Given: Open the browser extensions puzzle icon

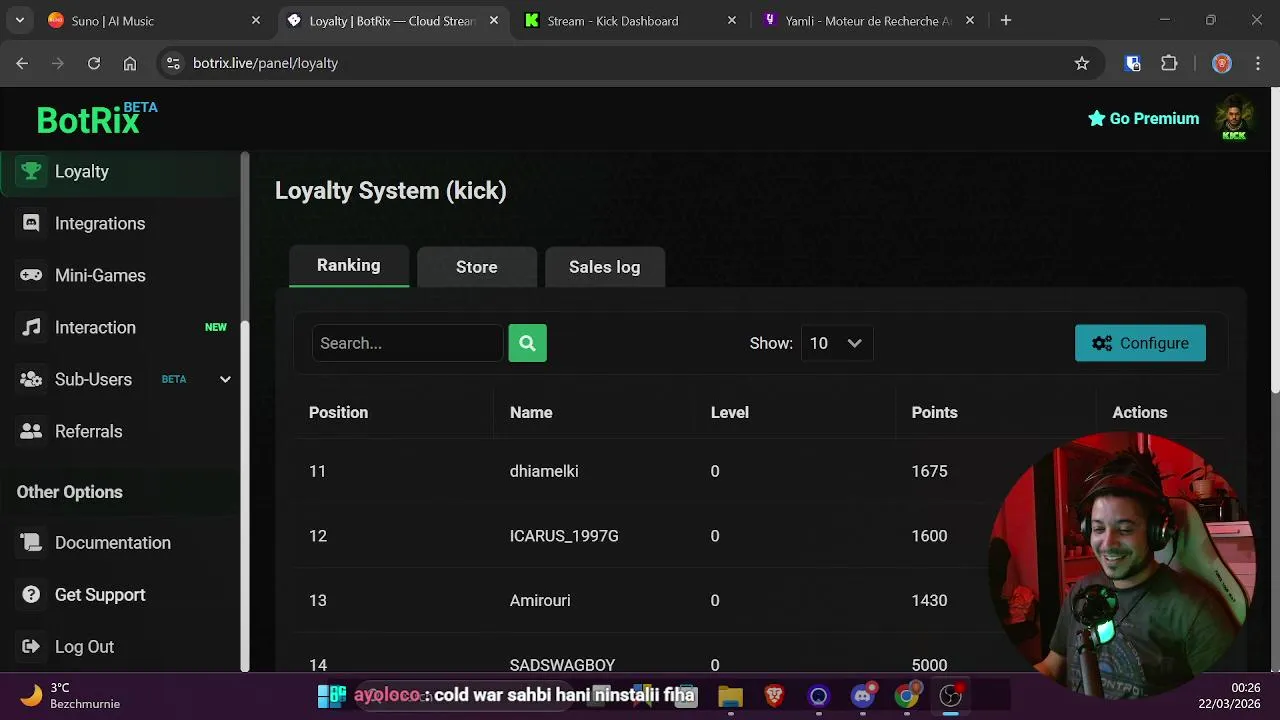Looking at the screenshot, I should [x=1169, y=63].
